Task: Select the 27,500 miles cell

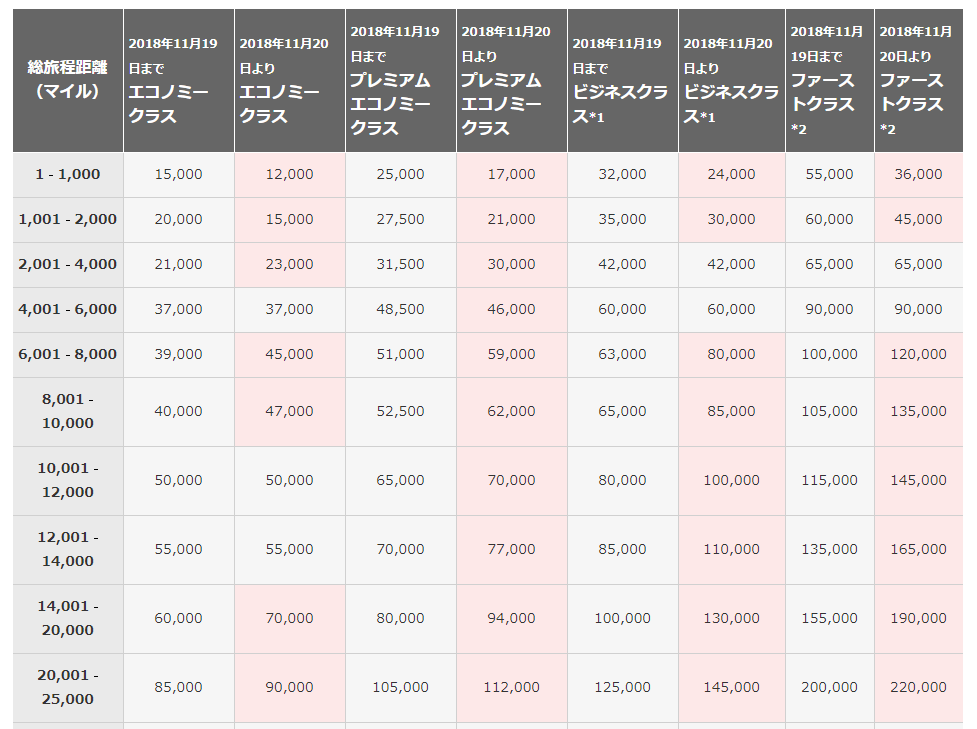Action: pos(401,219)
